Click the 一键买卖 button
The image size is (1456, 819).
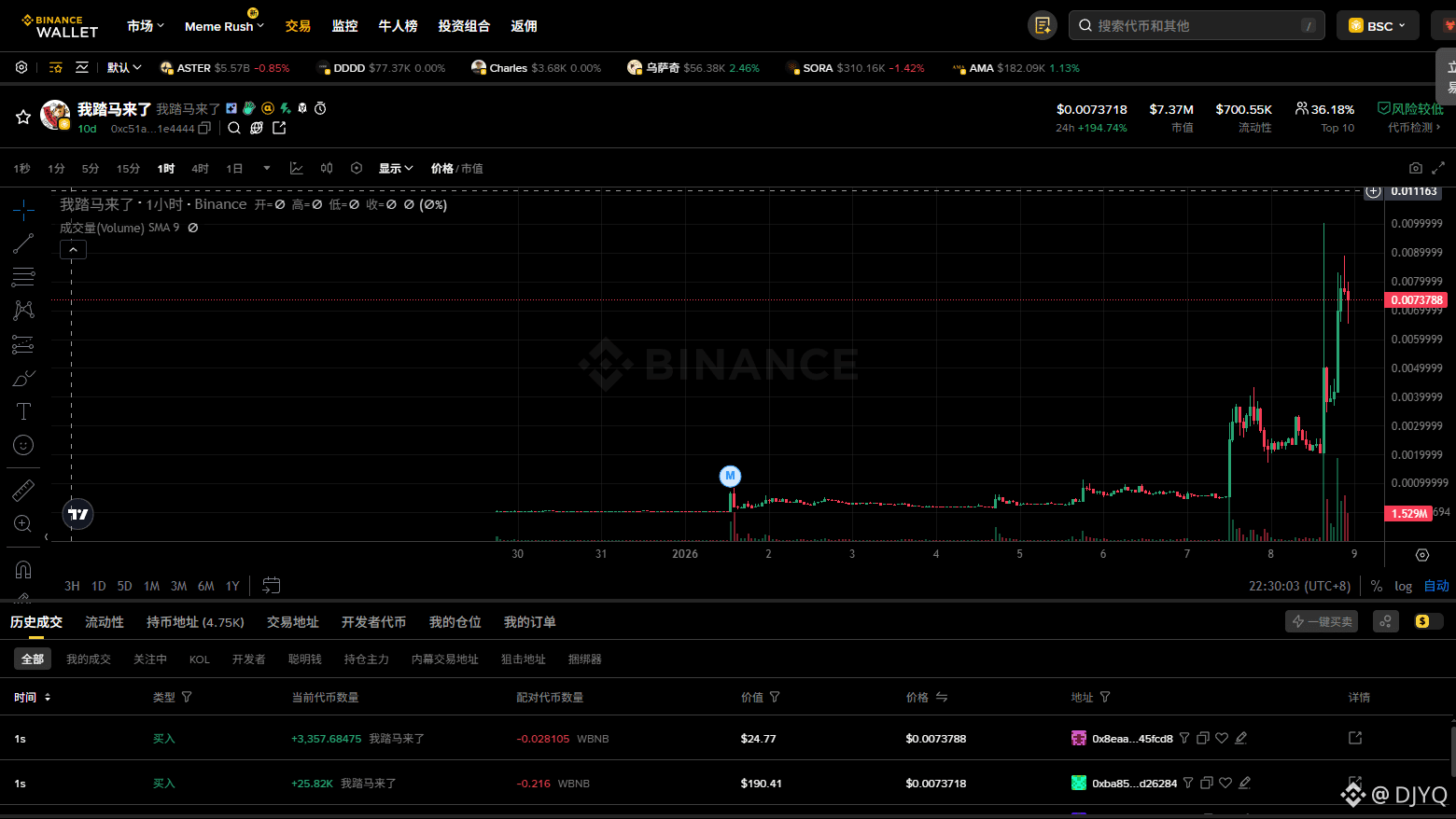pyautogui.click(x=1321, y=620)
